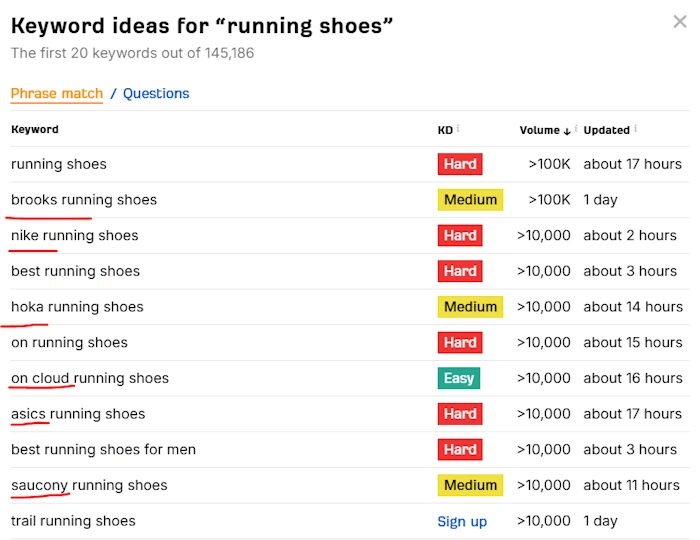Select the keyword "saucony running shoes"
The image size is (700, 540).
point(89,485)
